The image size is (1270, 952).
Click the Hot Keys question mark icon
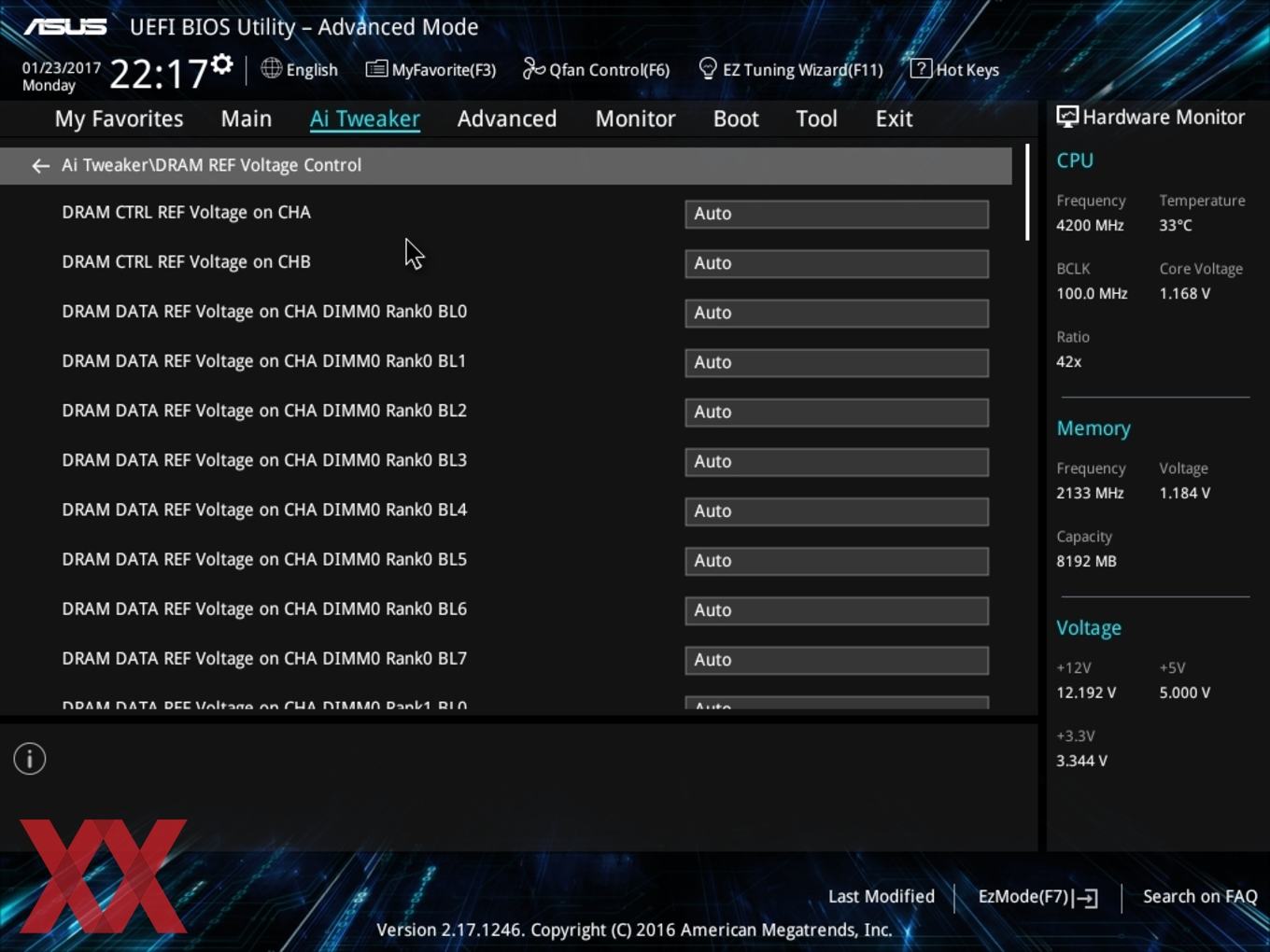tap(921, 68)
